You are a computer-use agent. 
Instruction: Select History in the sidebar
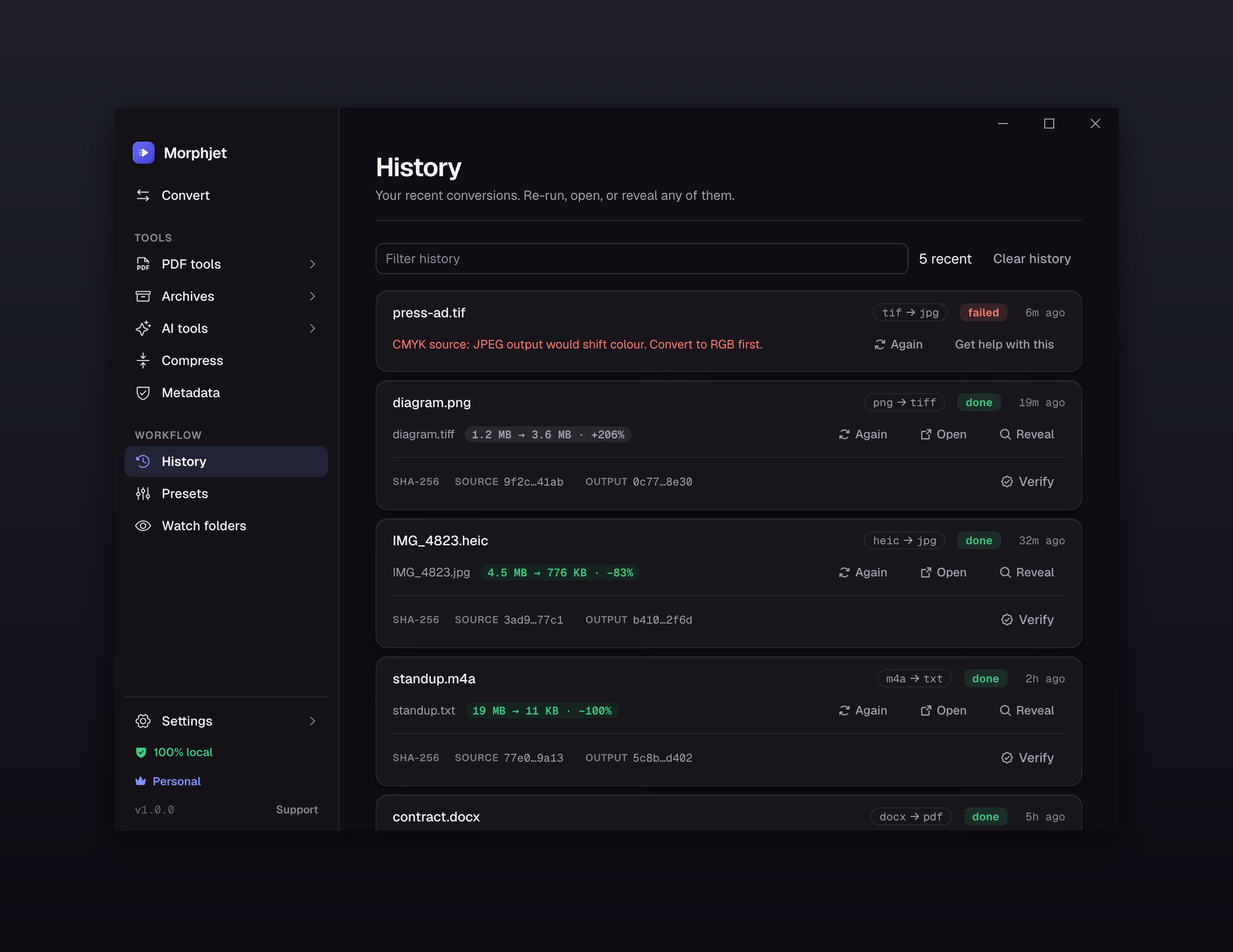pos(226,461)
